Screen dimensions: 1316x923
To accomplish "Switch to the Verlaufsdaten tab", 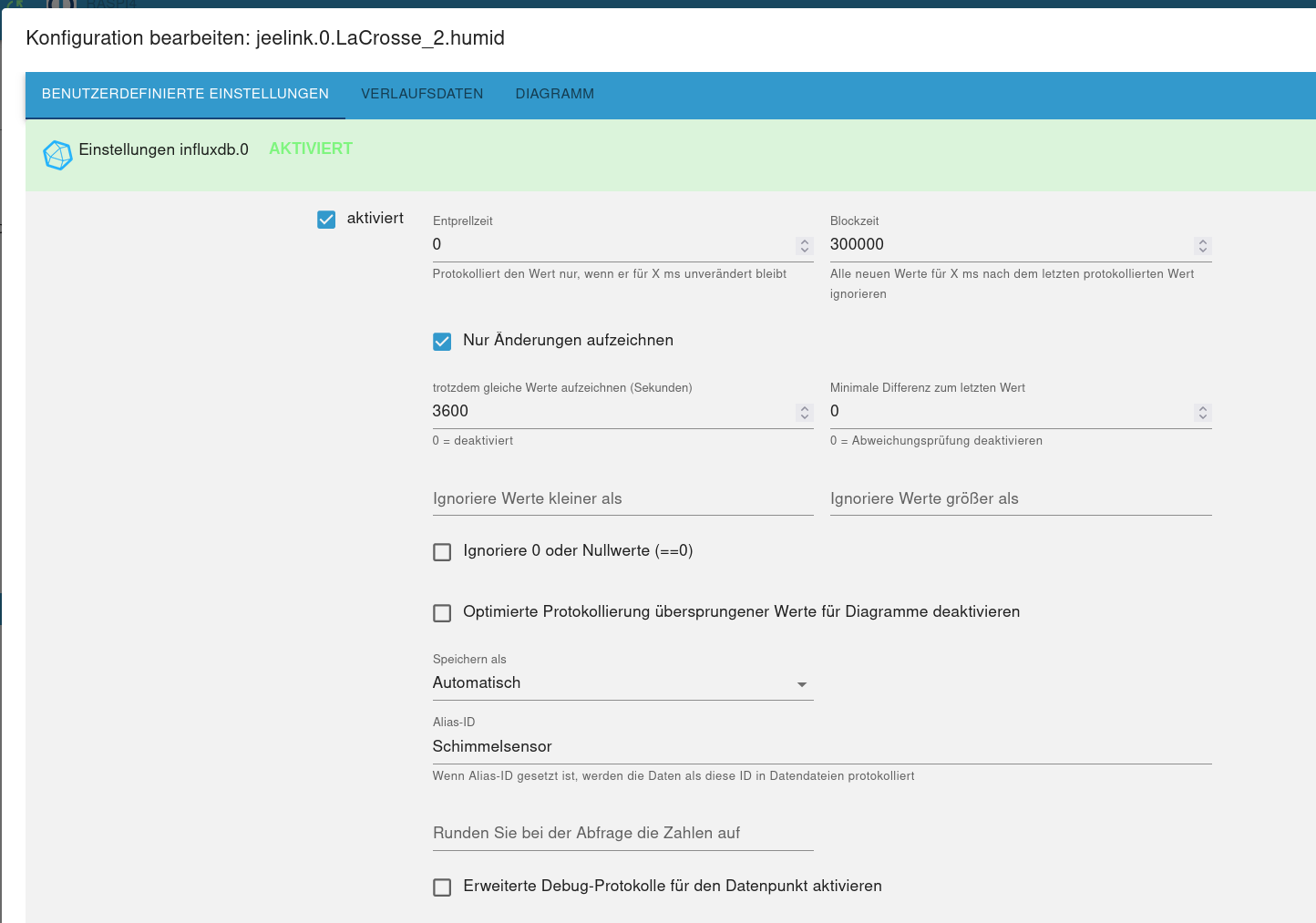I will pos(422,94).
